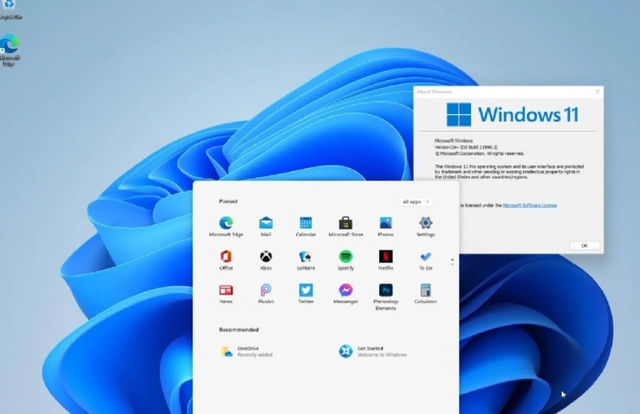The height and width of the screenshot is (414, 640).
Task: Start the Netflix app
Action: (385, 258)
